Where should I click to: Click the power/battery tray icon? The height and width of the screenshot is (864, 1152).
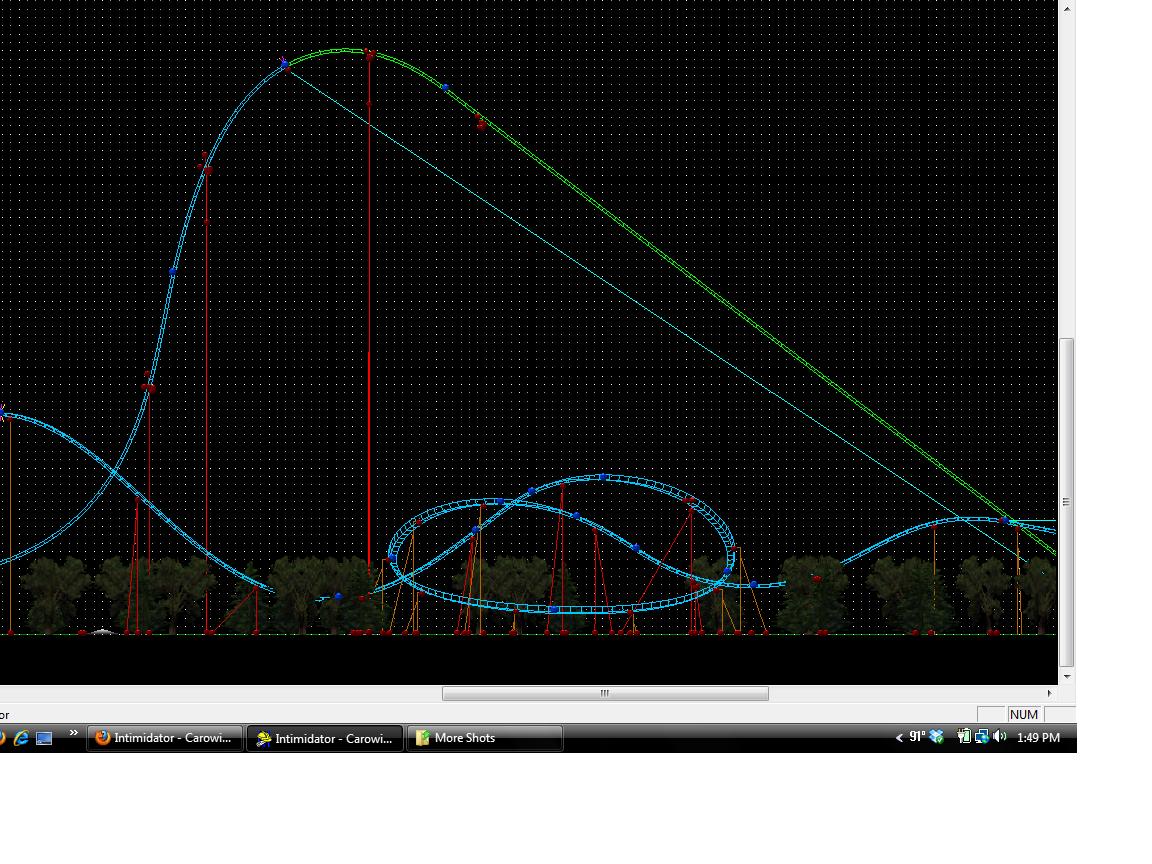click(964, 736)
